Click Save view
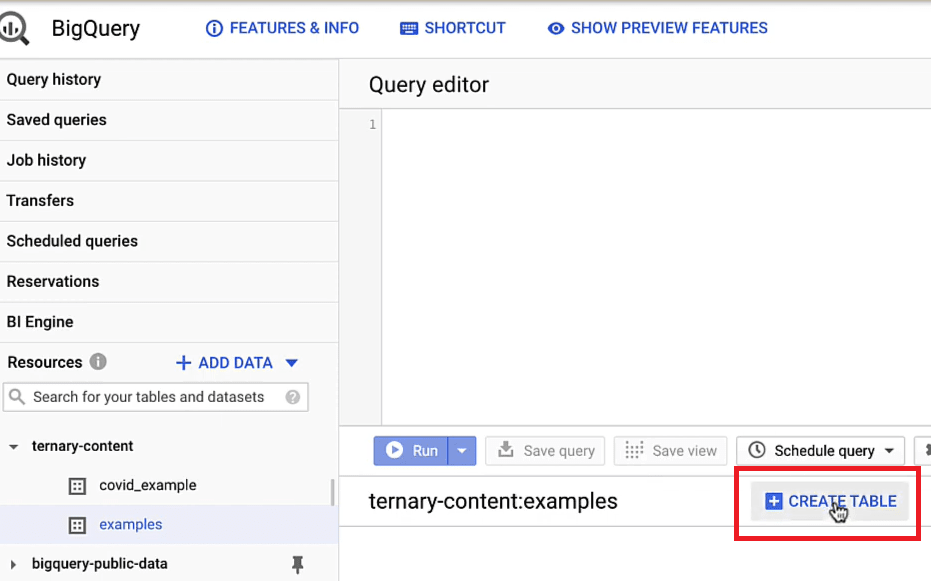Screen dimensions: 931x581 click(x=670, y=451)
